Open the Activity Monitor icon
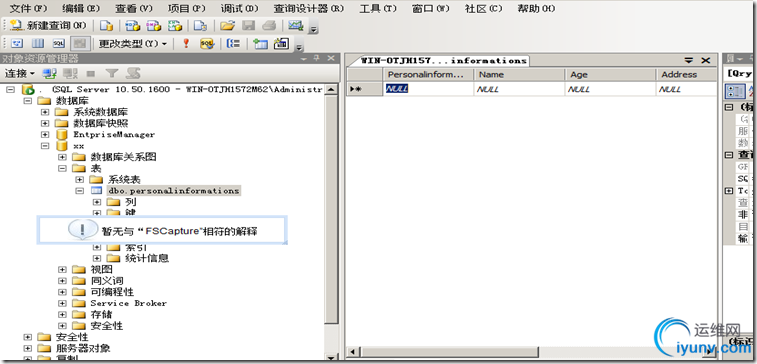The image size is (757, 364). pos(295,26)
